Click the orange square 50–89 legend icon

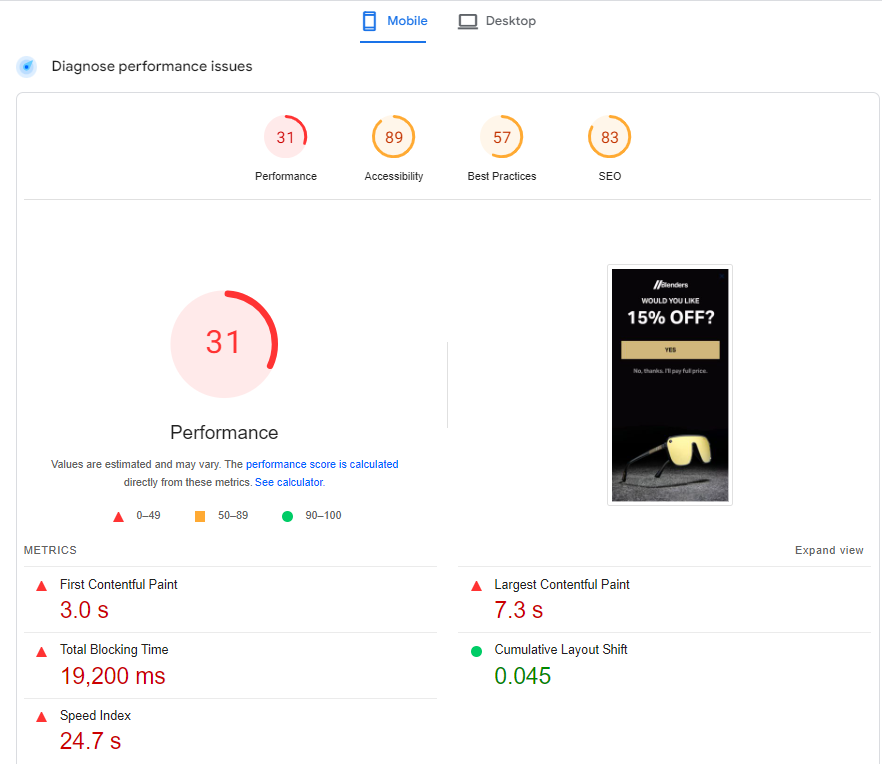pos(200,516)
